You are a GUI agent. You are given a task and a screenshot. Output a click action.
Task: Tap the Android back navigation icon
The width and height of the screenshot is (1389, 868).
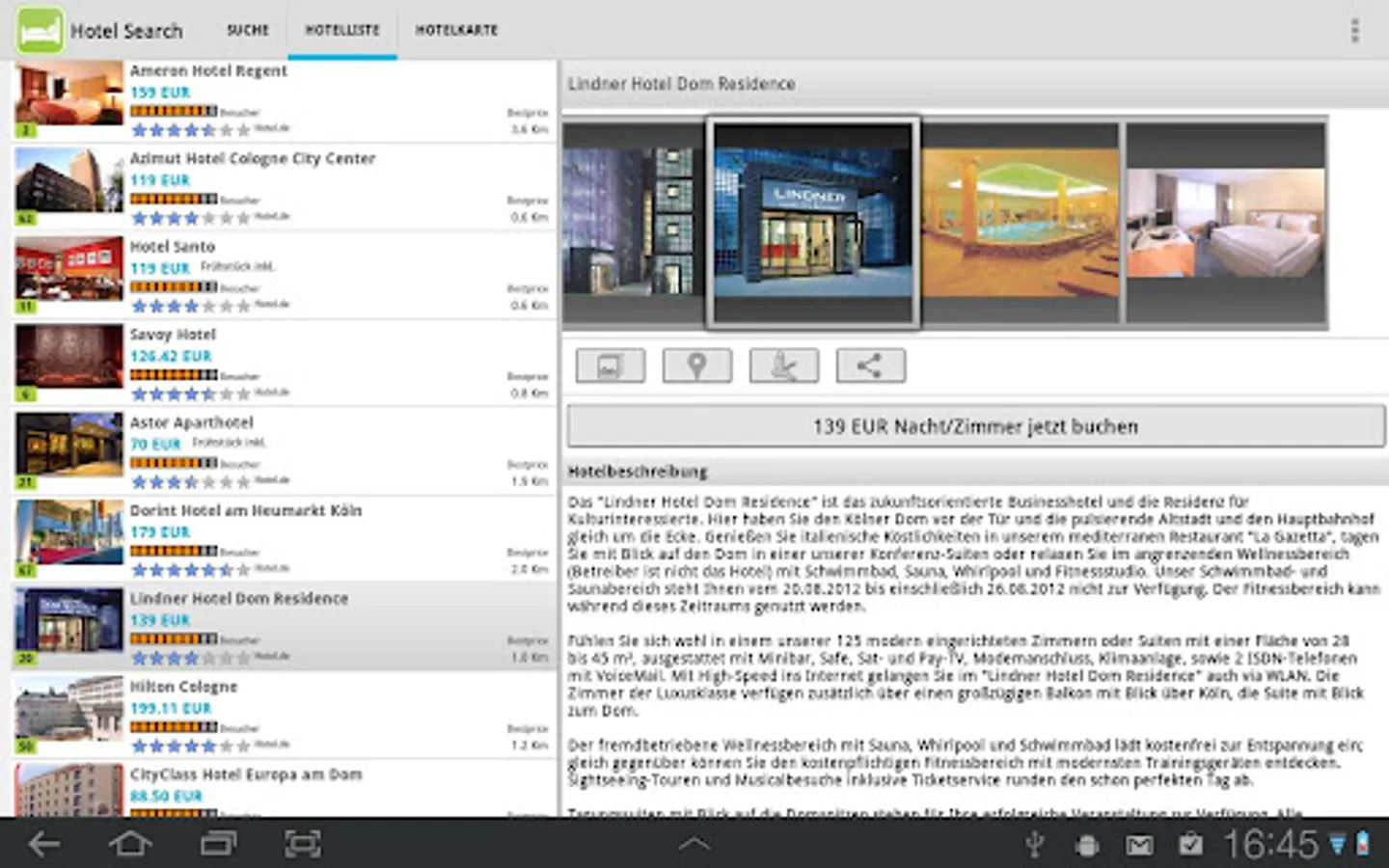tap(43, 844)
